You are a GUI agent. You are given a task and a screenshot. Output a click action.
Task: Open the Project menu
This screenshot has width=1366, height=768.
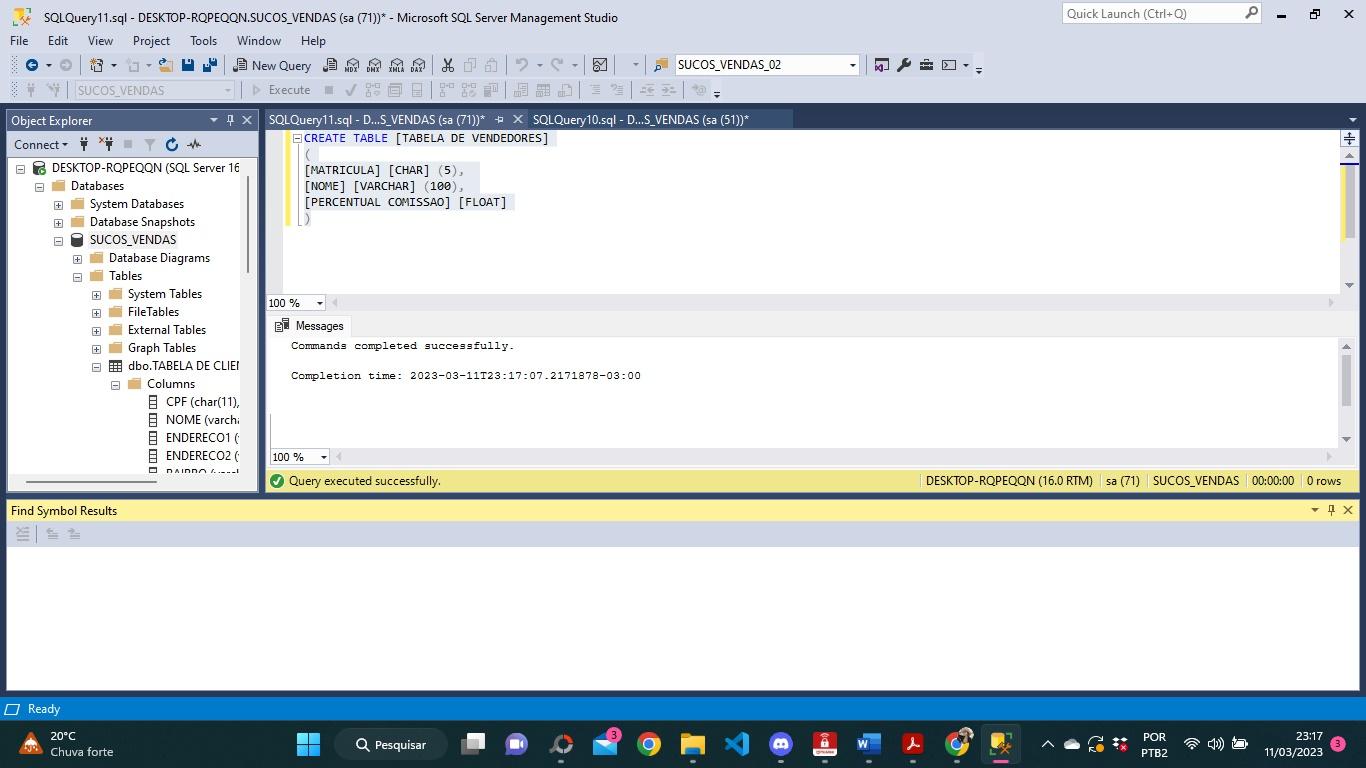coord(151,41)
